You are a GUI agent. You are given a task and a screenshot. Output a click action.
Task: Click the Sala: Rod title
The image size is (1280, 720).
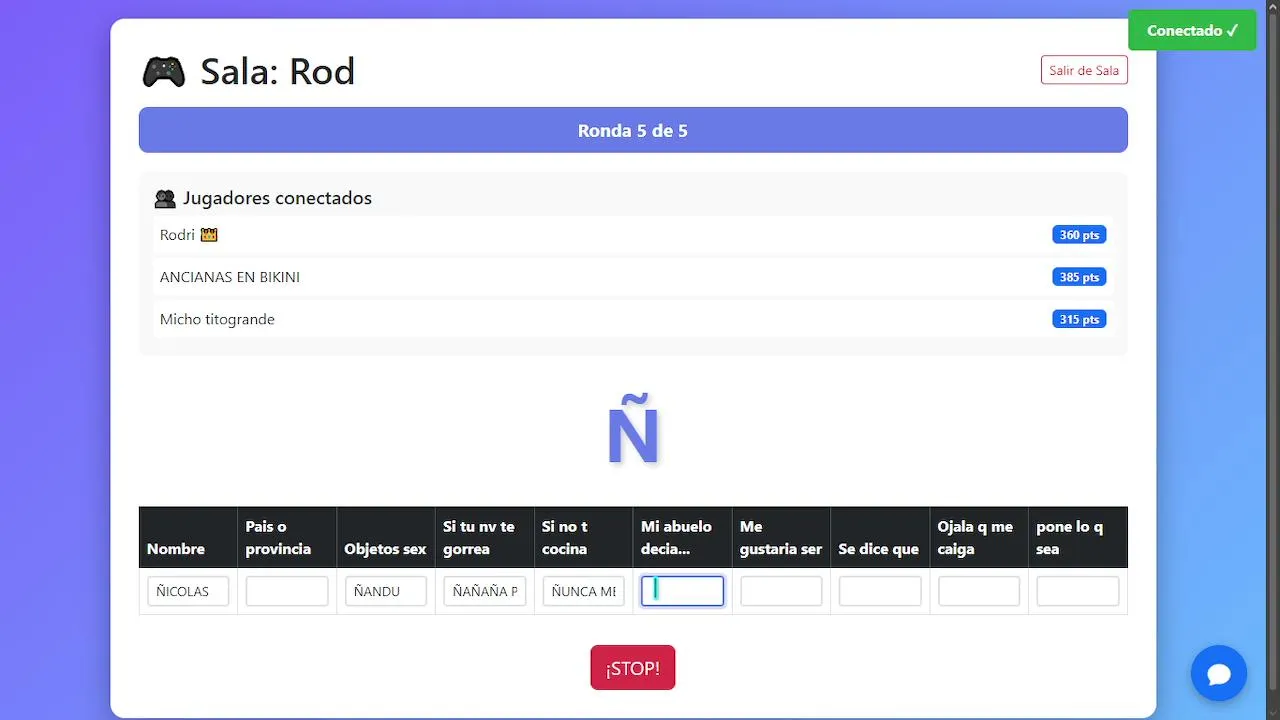coord(278,72)
